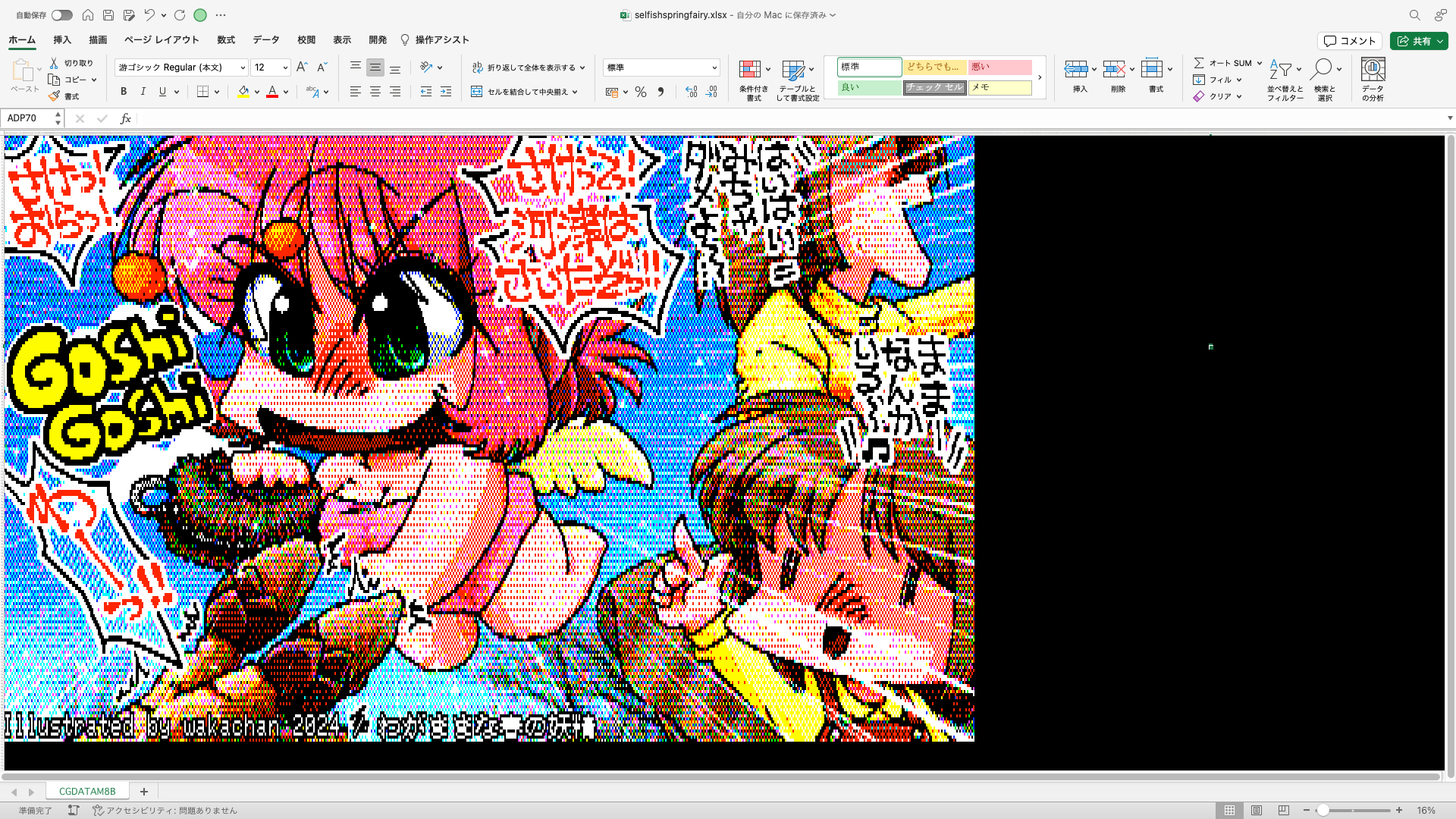
Task: Switch to the 数式 ribbon tab
Action: click(x=226, y=39)
